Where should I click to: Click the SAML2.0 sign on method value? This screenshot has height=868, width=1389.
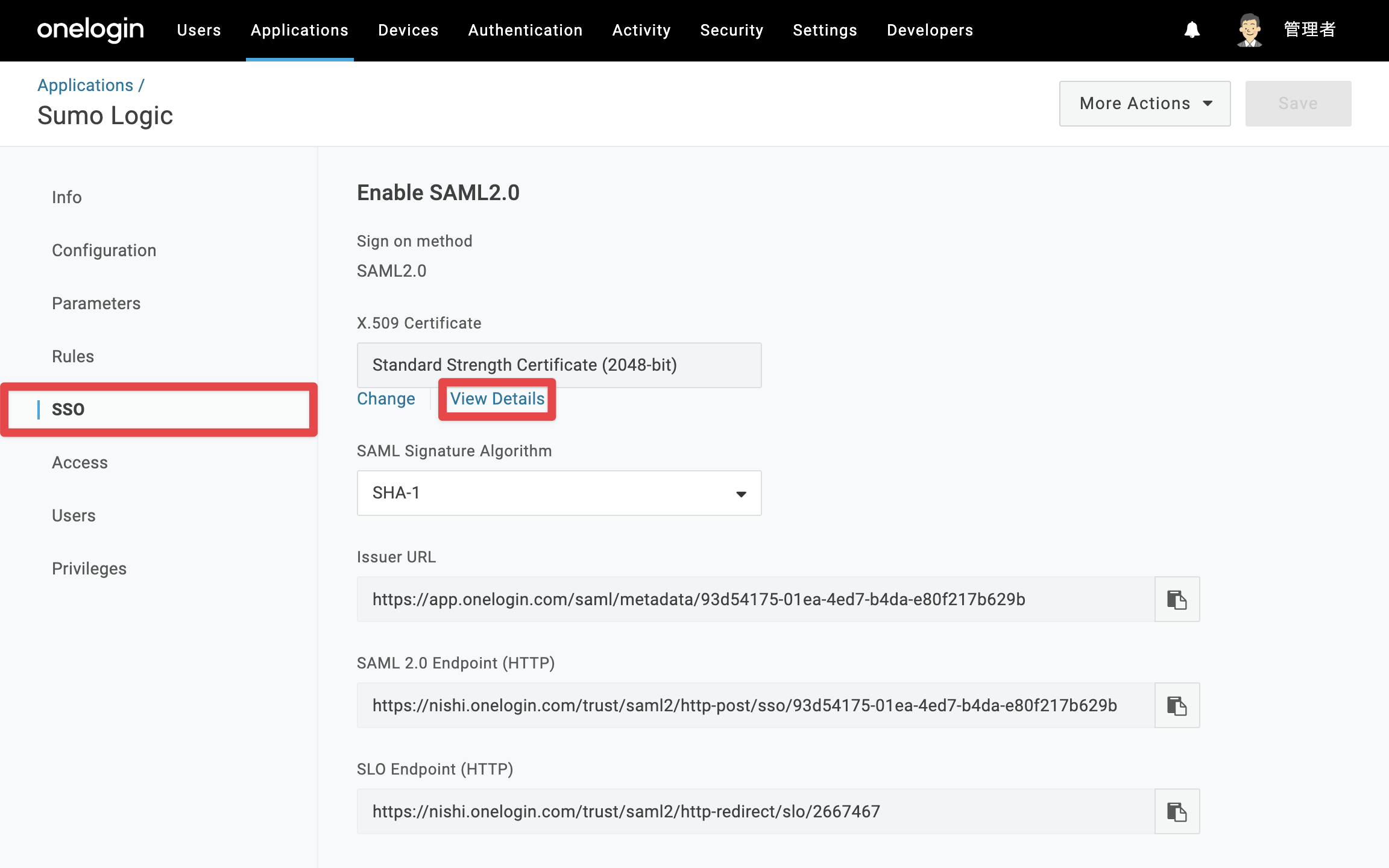(x=391, y=271)
